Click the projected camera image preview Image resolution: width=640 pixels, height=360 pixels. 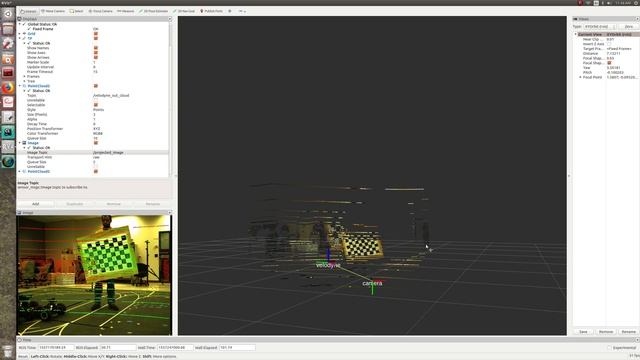(94, 276)
